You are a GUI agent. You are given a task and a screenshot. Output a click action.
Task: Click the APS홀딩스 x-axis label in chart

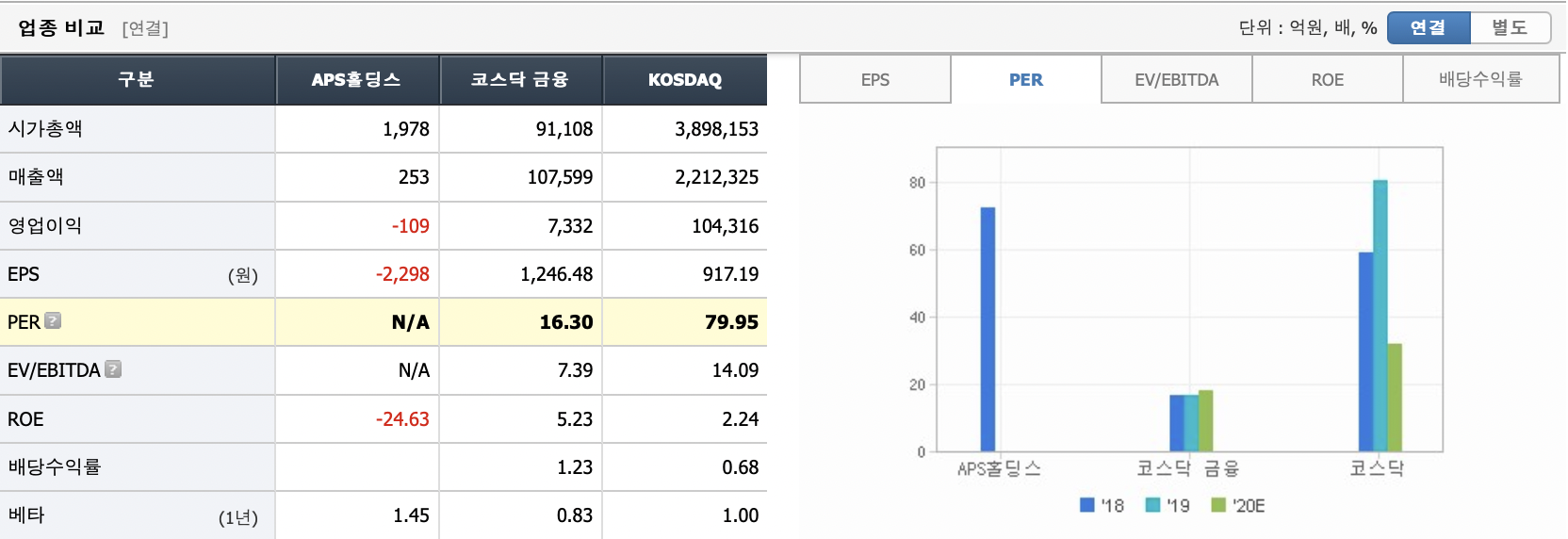999,468
